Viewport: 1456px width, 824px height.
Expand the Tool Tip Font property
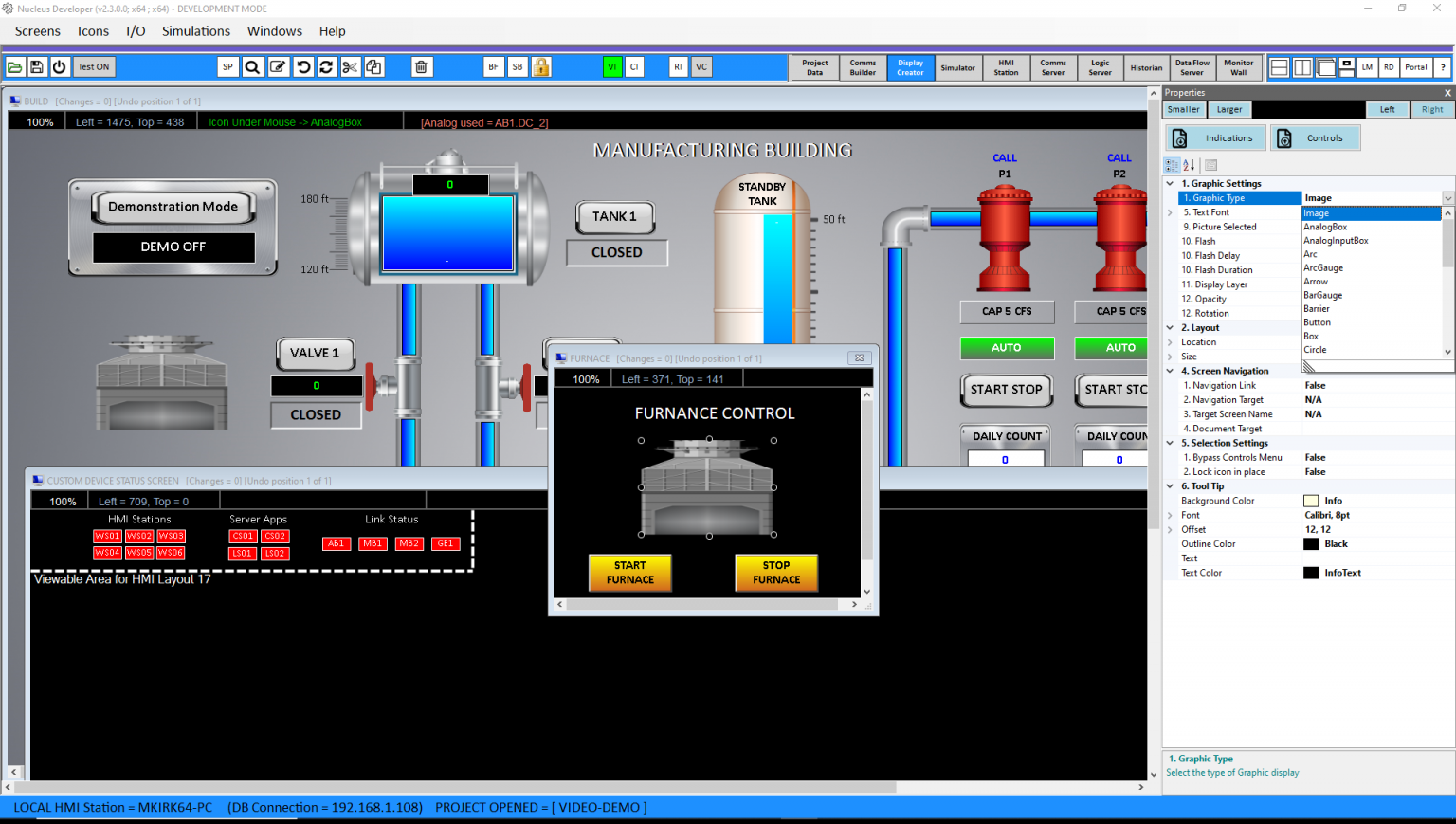pos(1169,515)
